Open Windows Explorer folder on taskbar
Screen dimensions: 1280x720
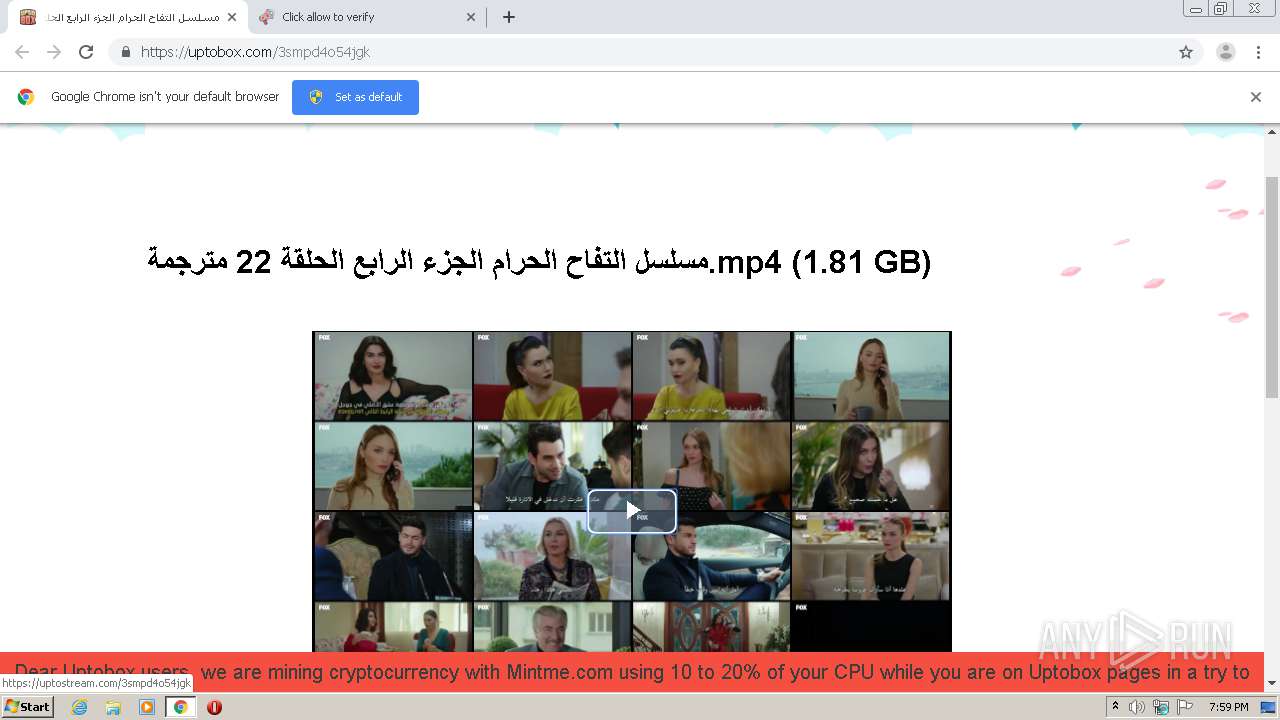tap(113, 707)
